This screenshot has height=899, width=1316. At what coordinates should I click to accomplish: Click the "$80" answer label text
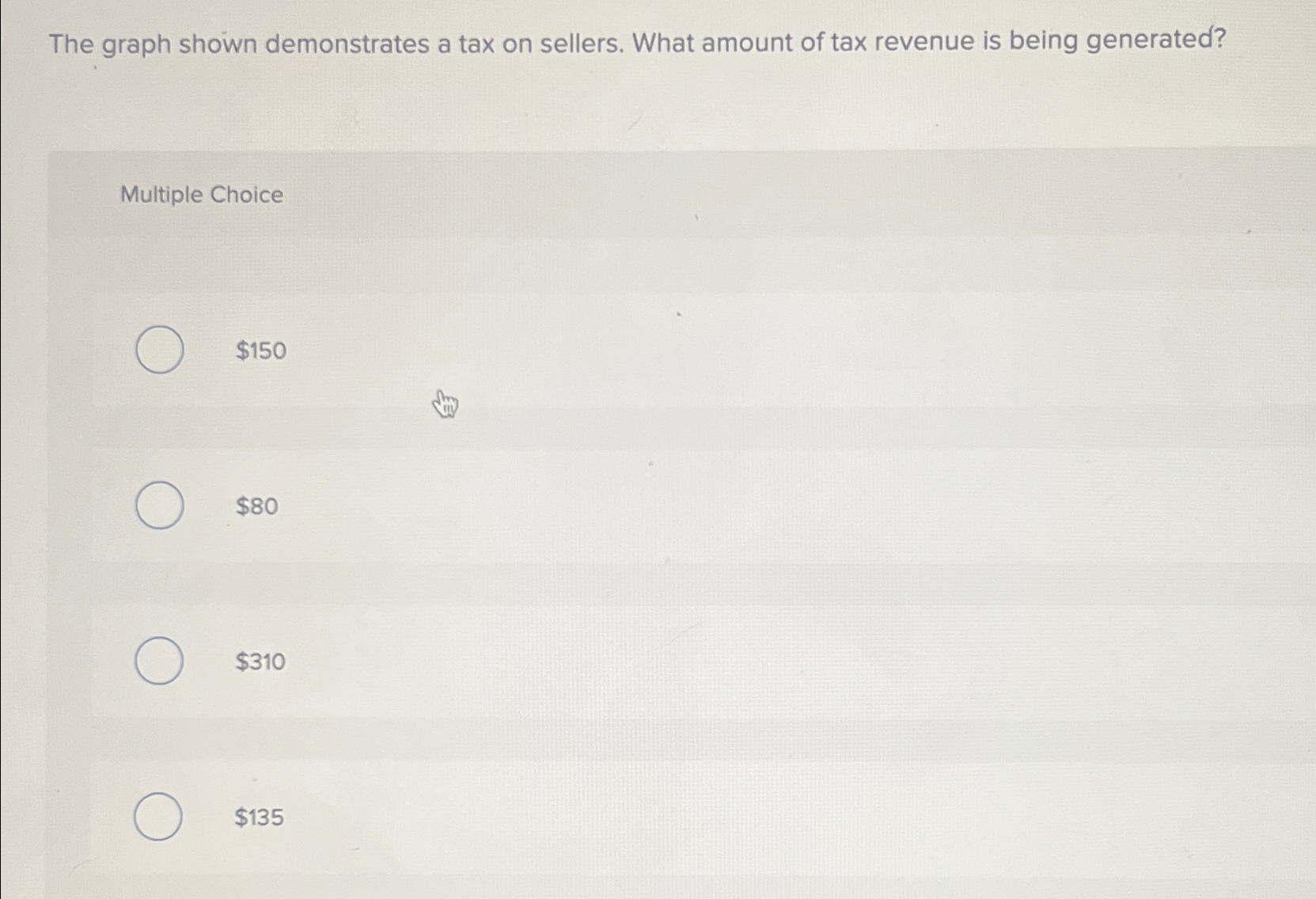[257, 506]
